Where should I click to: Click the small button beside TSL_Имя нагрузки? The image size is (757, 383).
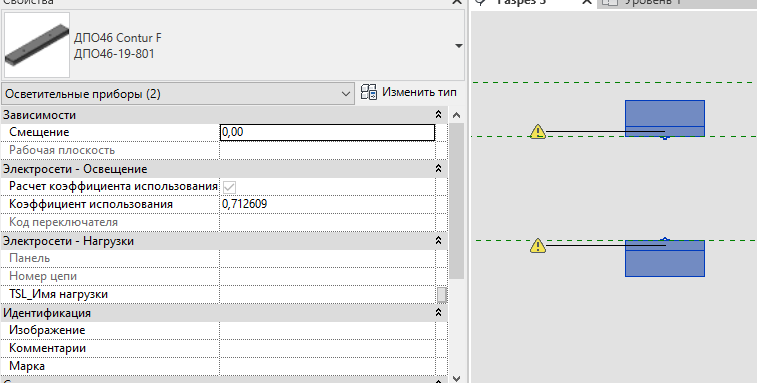pos(442,294)
